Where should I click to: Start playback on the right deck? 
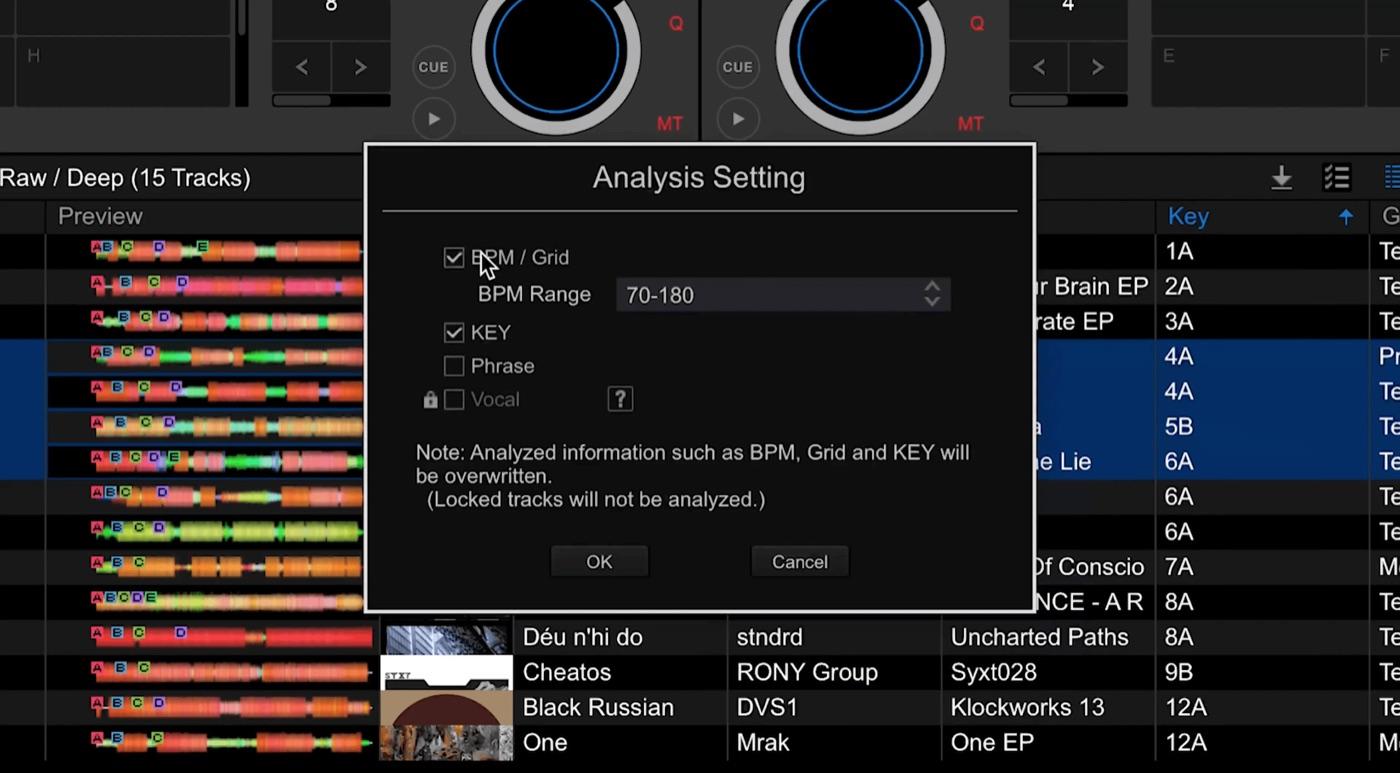738,119
